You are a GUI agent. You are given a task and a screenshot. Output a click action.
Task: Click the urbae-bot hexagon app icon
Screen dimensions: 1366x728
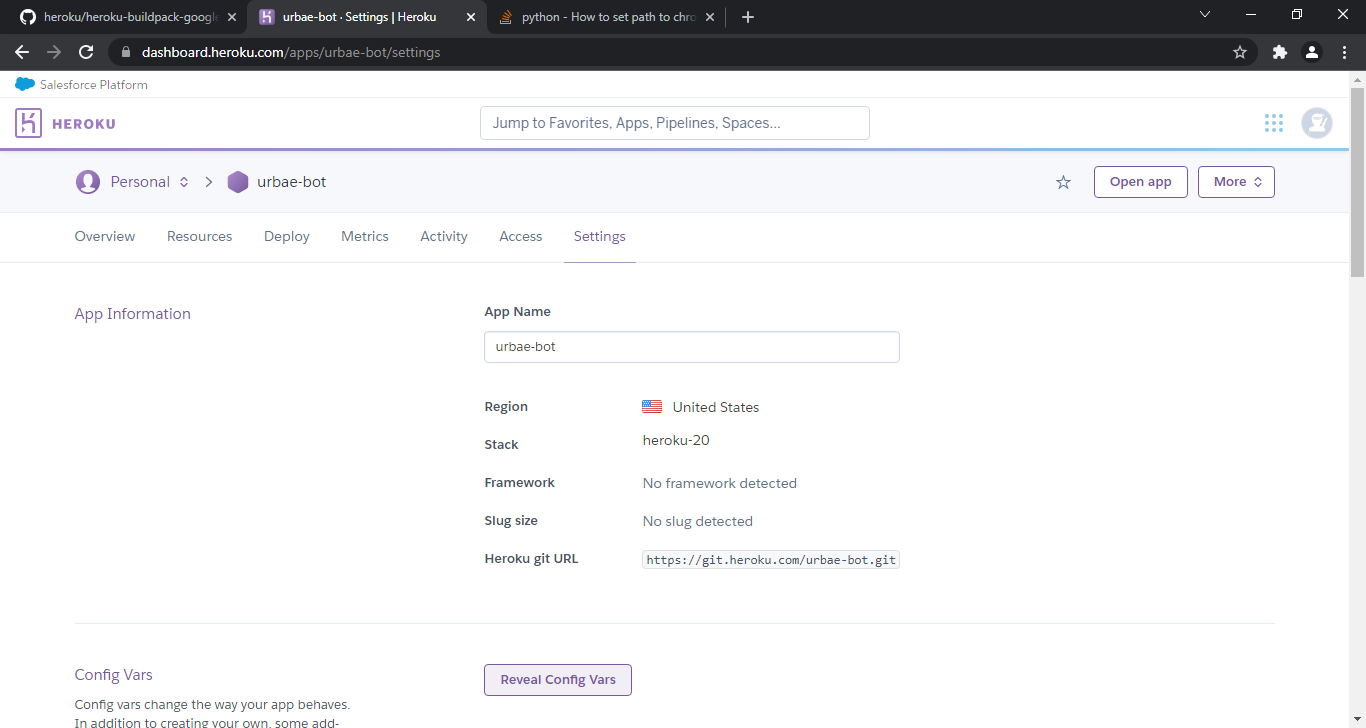click(237, 182)
